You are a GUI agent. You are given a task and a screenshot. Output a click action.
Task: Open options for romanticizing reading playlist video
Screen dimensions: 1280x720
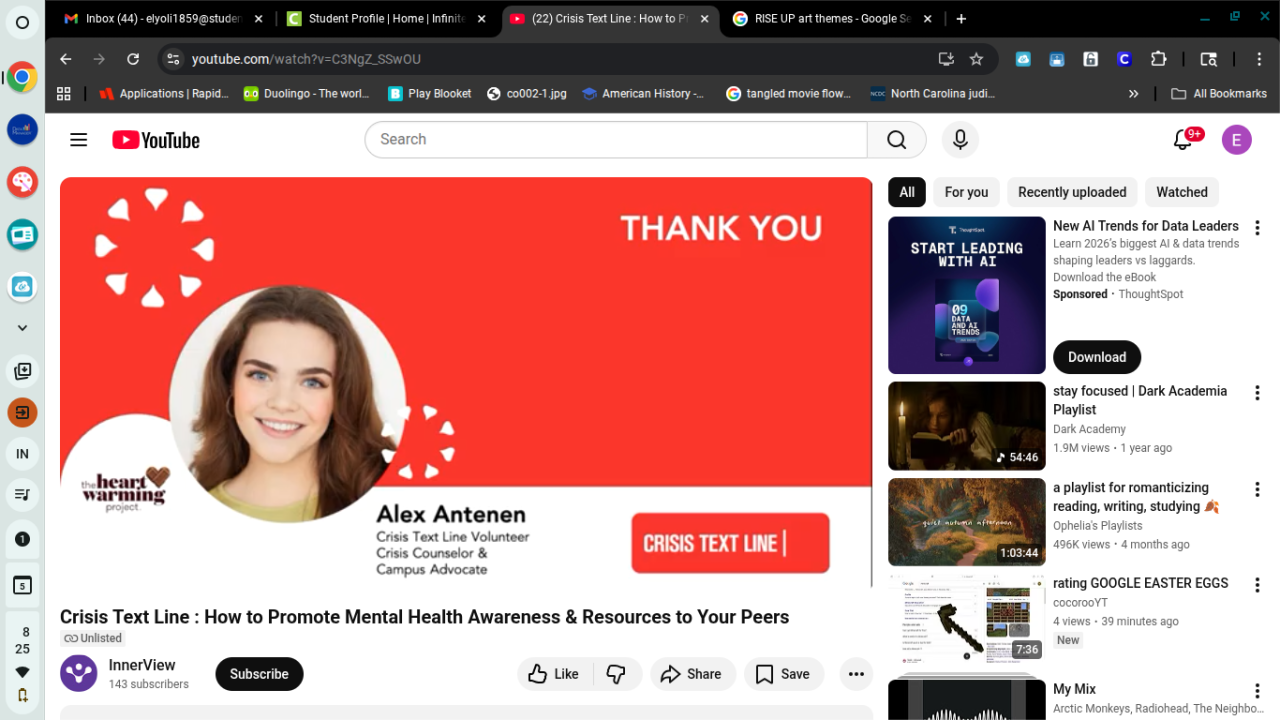1258,490
